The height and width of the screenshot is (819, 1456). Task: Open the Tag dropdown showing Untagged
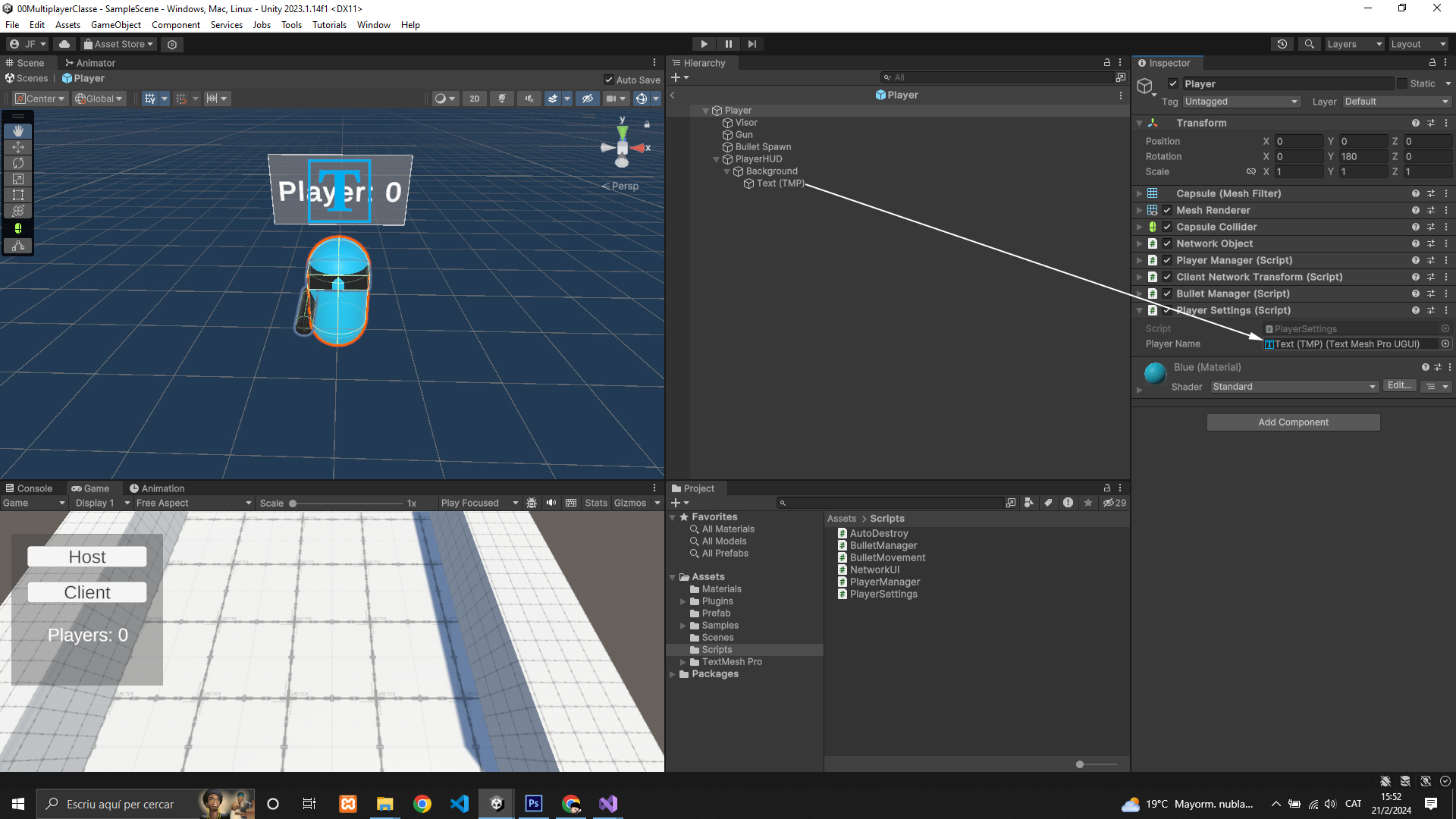pyautogui.click(x=1241, y=102)
